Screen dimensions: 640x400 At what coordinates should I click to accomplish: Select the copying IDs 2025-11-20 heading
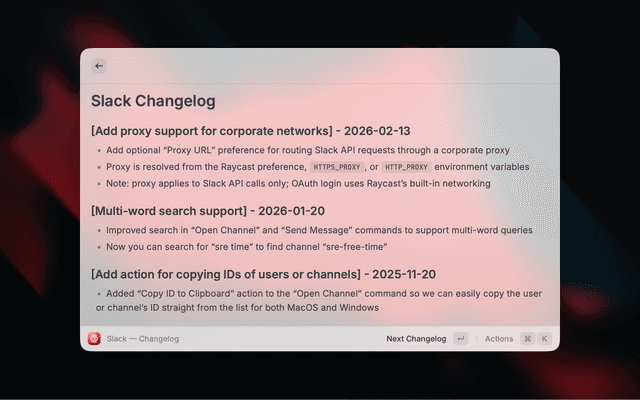click(263, 274)
